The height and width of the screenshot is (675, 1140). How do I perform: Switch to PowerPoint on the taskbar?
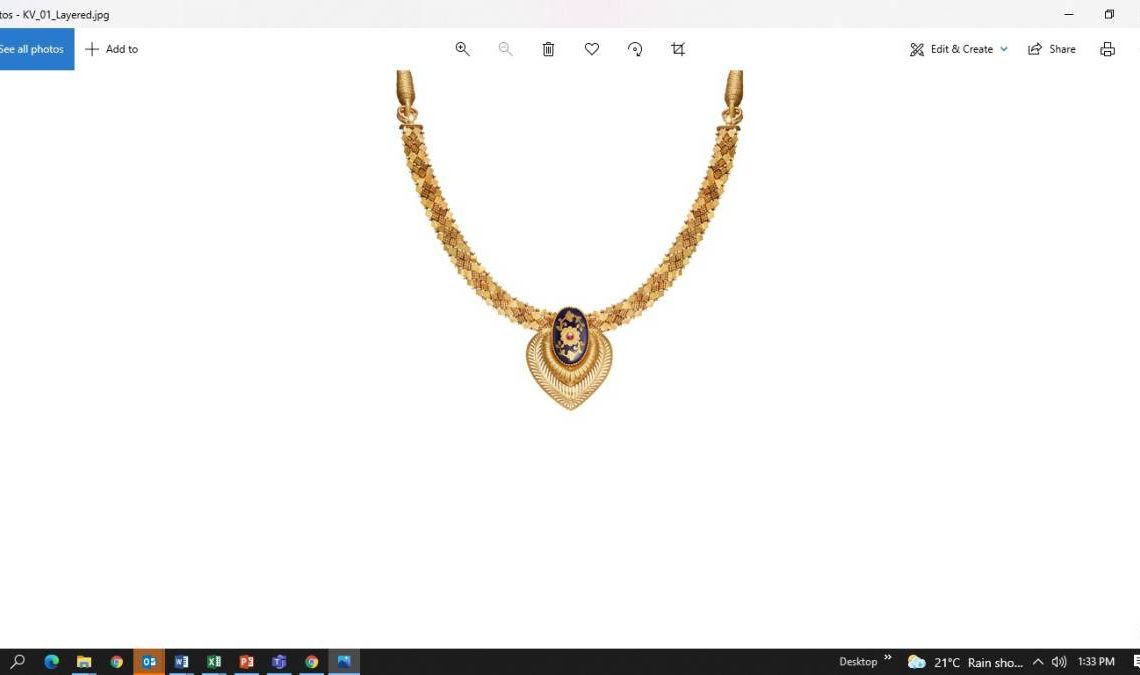(246, 661)
